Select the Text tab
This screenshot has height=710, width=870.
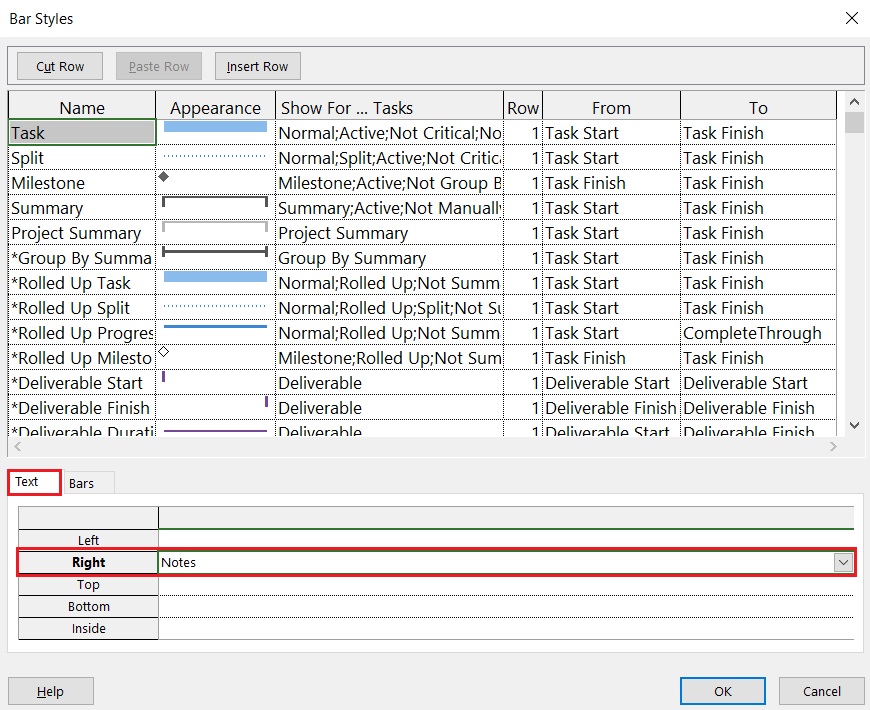(27, 482)
